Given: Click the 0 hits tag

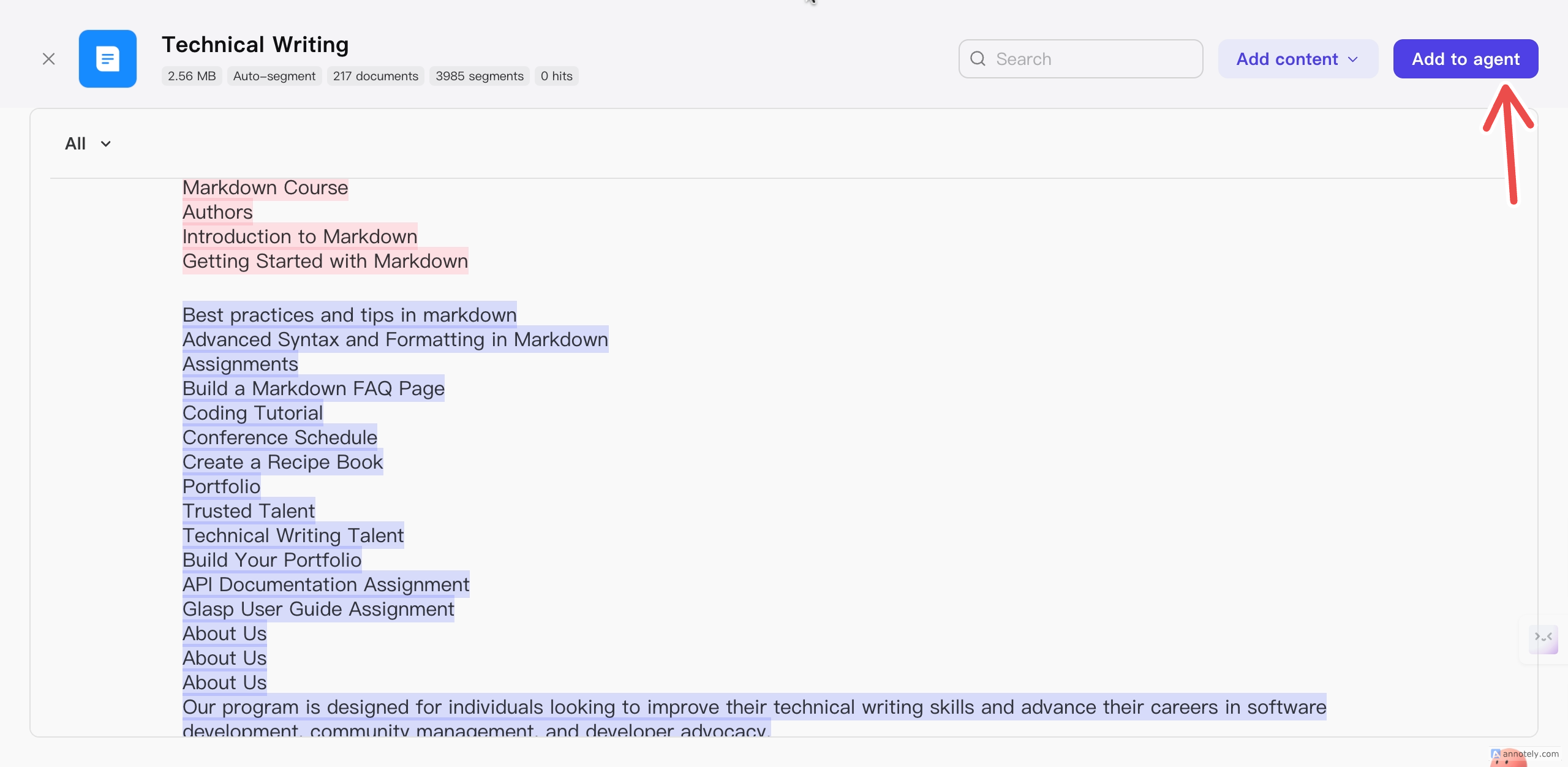Looking at the screenshot, I should tap(556, 76).
